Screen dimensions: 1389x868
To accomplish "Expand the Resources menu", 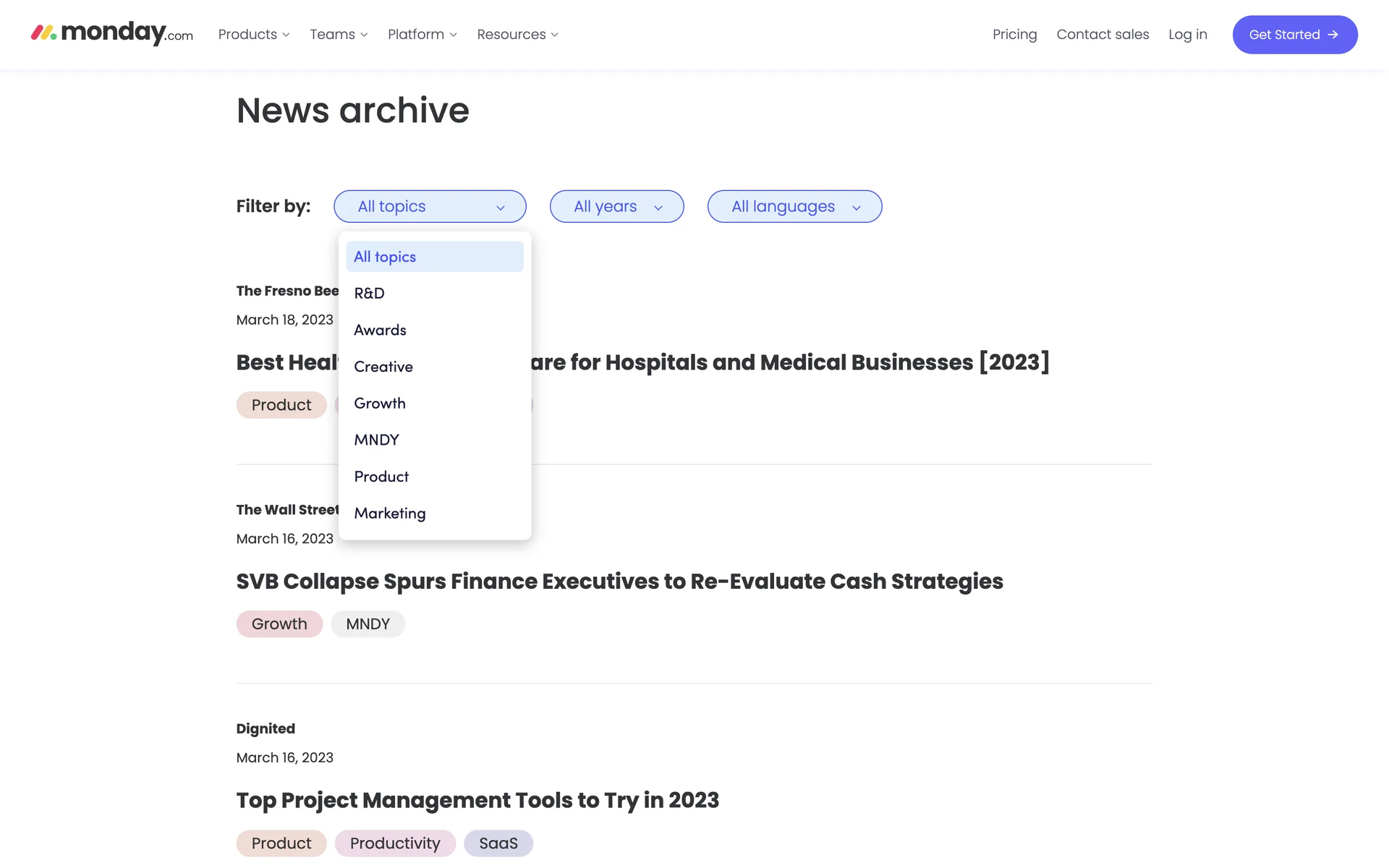I will pyautogui.click(x=517, y=35).
